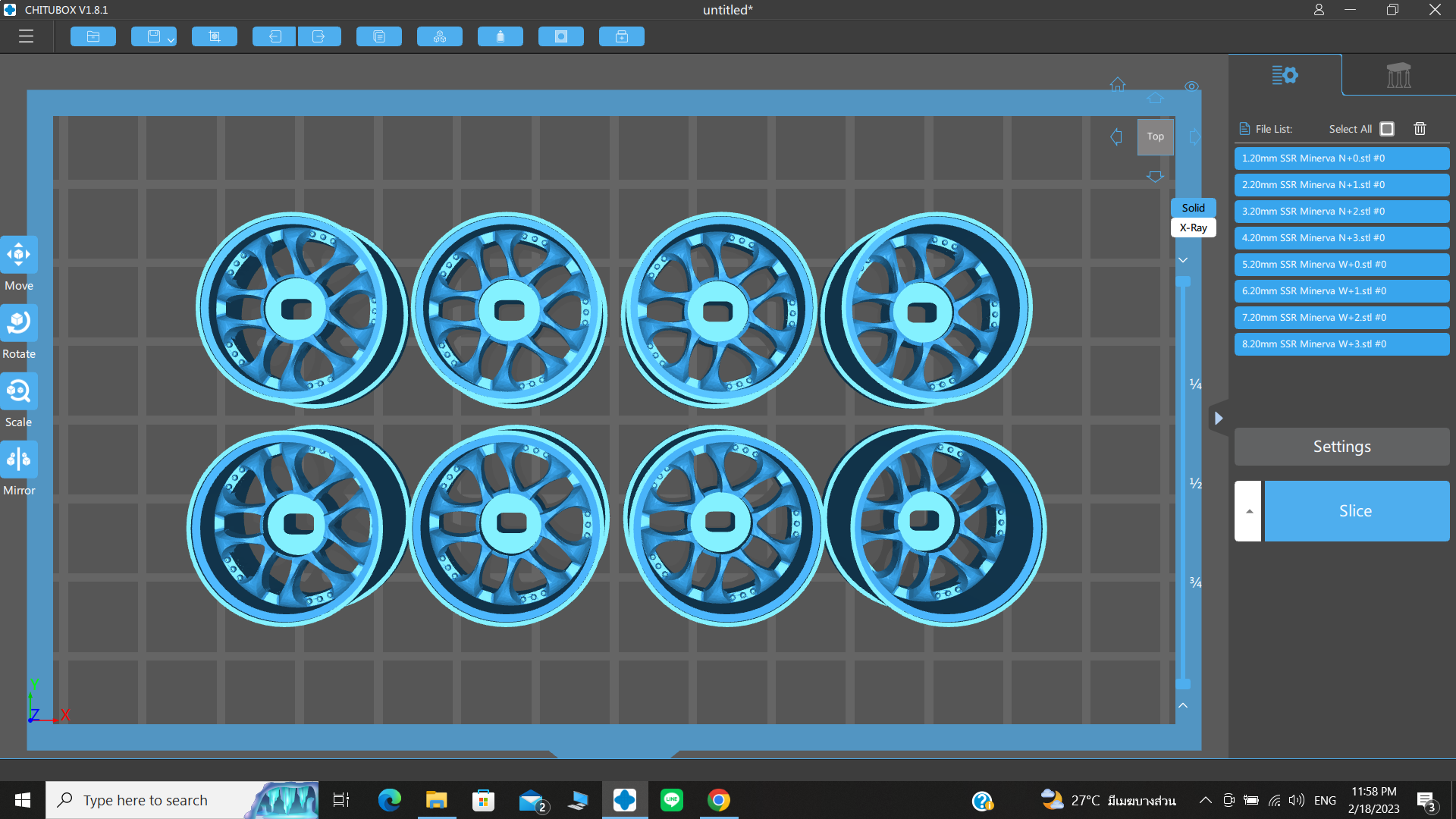Select file 8.20mm SSR Minerva W+3.stl
This screenshot has height=819, width=1456.
[1342, 344]
